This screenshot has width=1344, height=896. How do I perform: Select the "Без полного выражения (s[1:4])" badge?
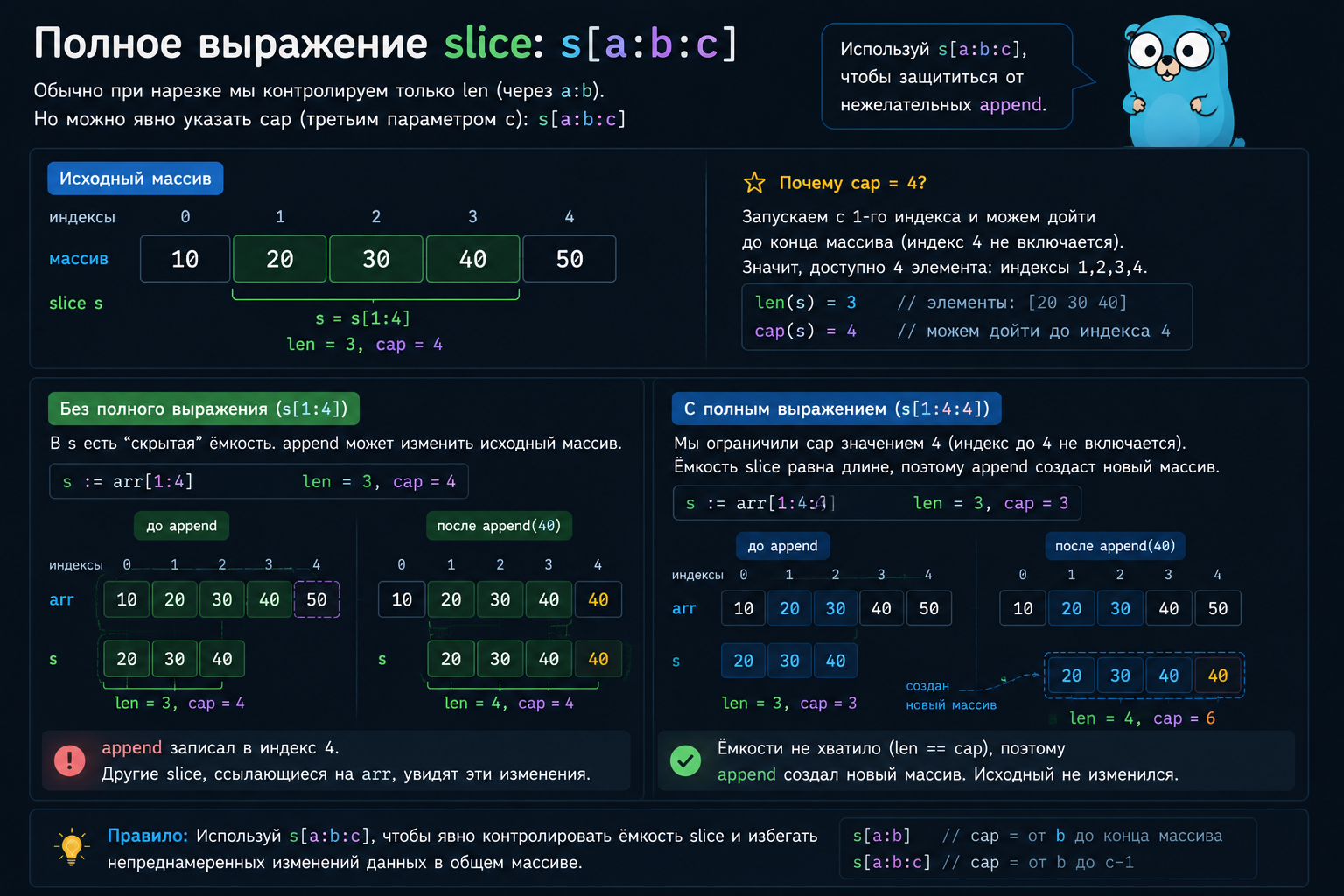pyautogui.click(x=204, y=409)
